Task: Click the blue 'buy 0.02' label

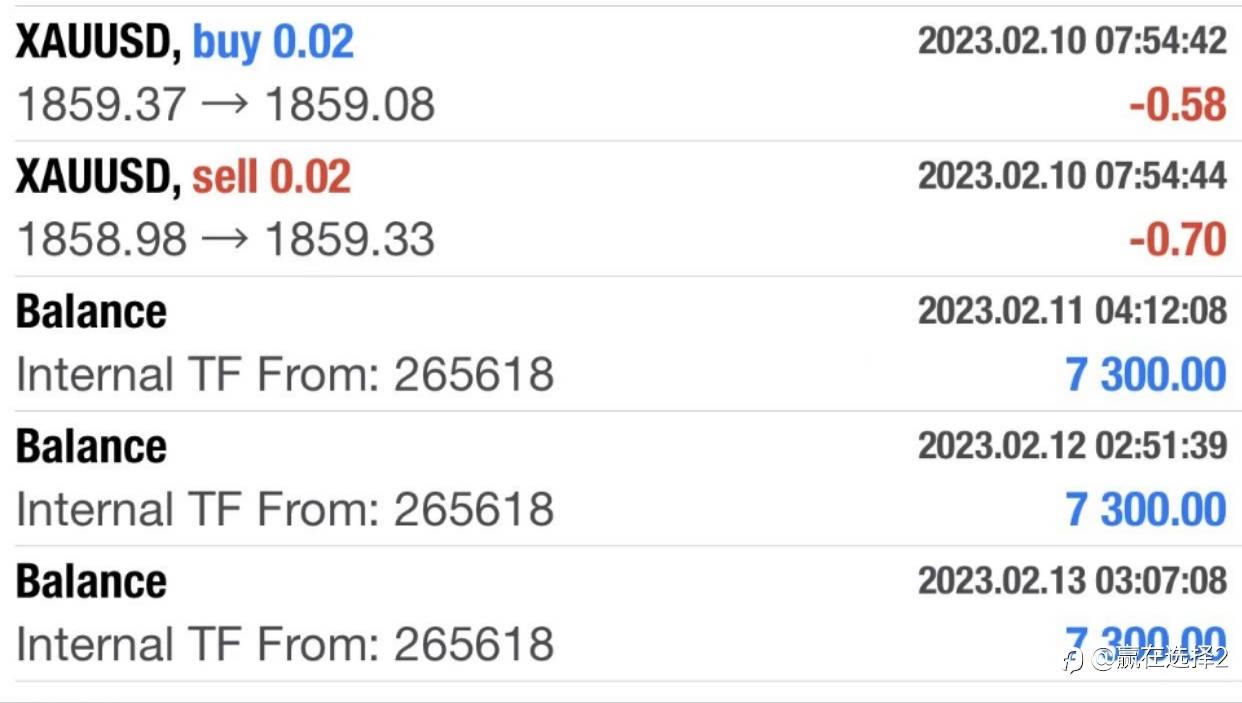Action: [273, 42]
